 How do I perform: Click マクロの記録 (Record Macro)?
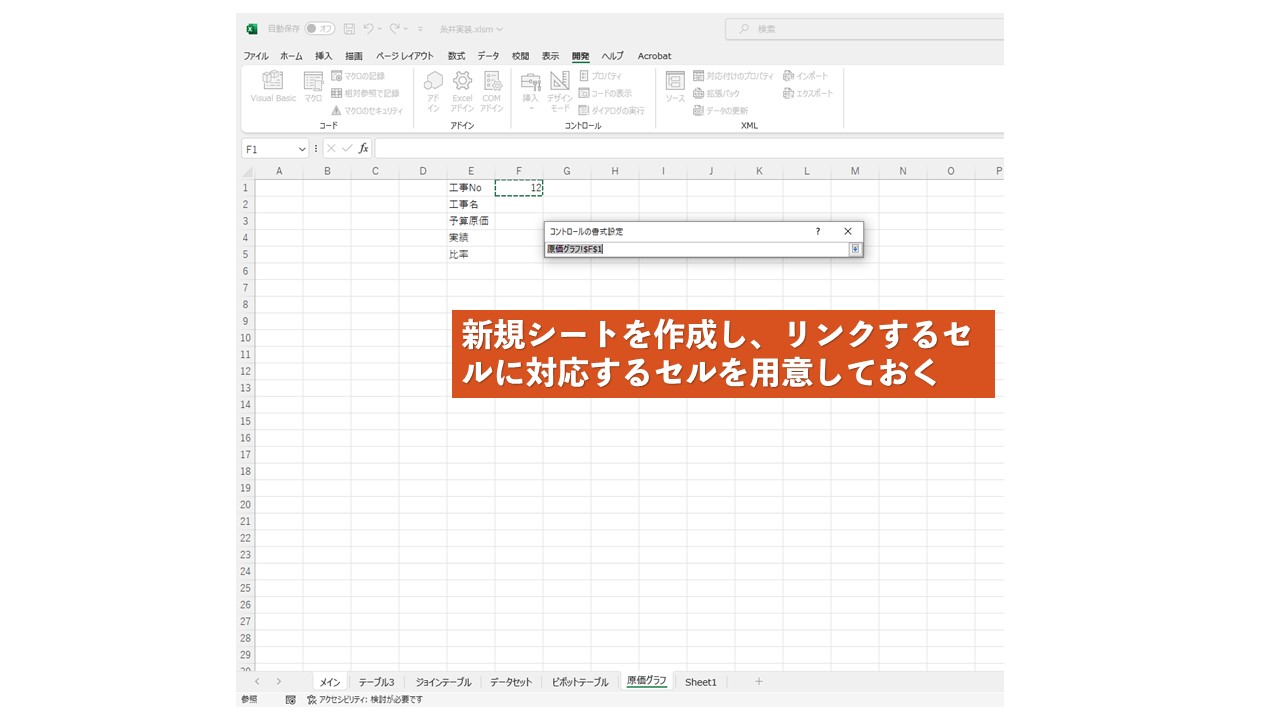coord(357,76)
